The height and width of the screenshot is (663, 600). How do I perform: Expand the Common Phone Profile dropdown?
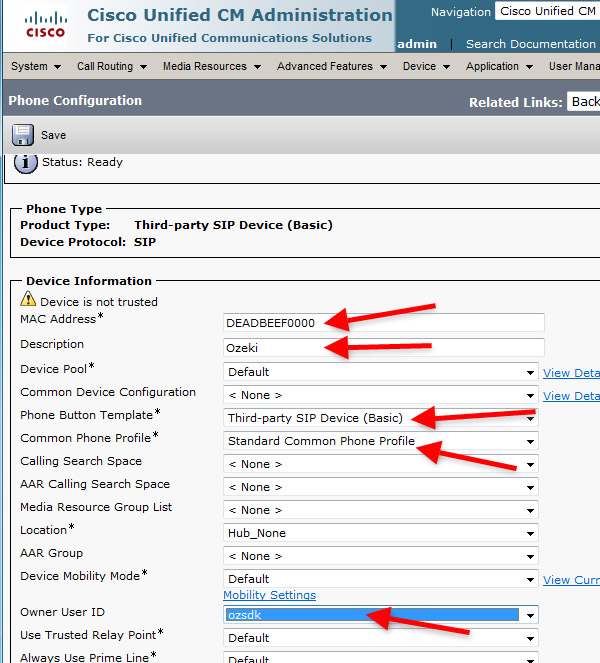coord(381,441)
